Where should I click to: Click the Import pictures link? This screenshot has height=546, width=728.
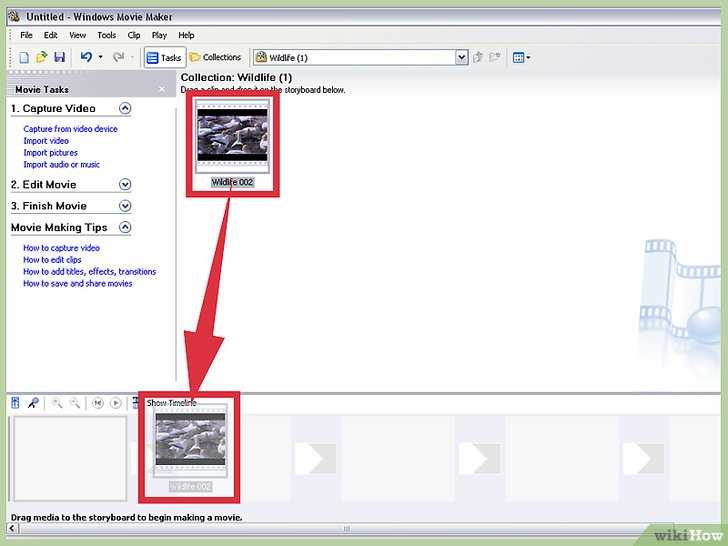[50, 153]
